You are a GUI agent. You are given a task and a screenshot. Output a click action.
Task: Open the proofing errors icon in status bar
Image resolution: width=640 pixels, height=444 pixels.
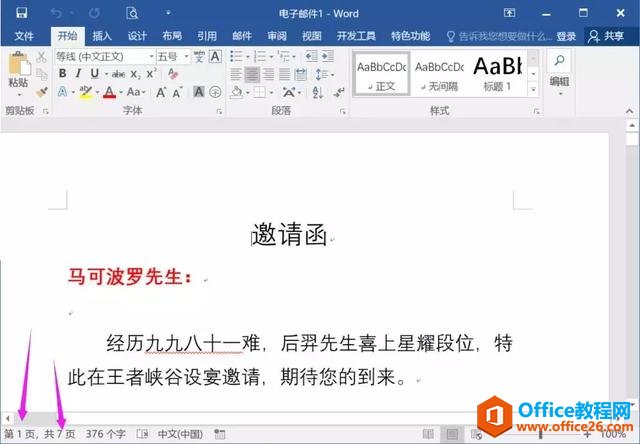pyautogui.click(x=142, y=434)
